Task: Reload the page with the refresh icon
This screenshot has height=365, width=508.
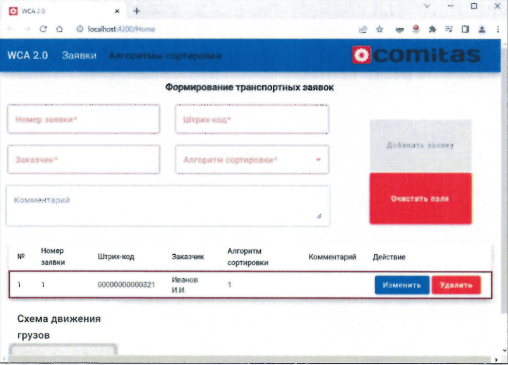Action: [x=43, y=29]
